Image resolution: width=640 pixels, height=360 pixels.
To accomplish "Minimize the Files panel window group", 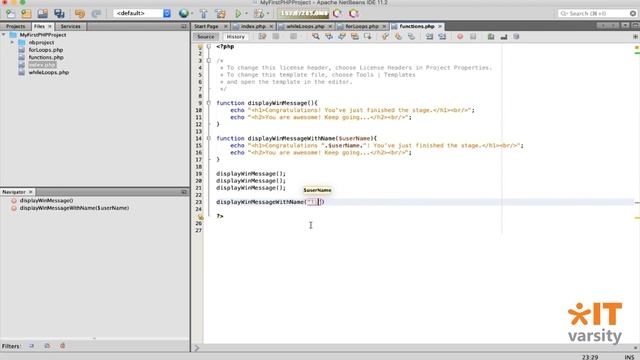I will [x=184, y=26].
